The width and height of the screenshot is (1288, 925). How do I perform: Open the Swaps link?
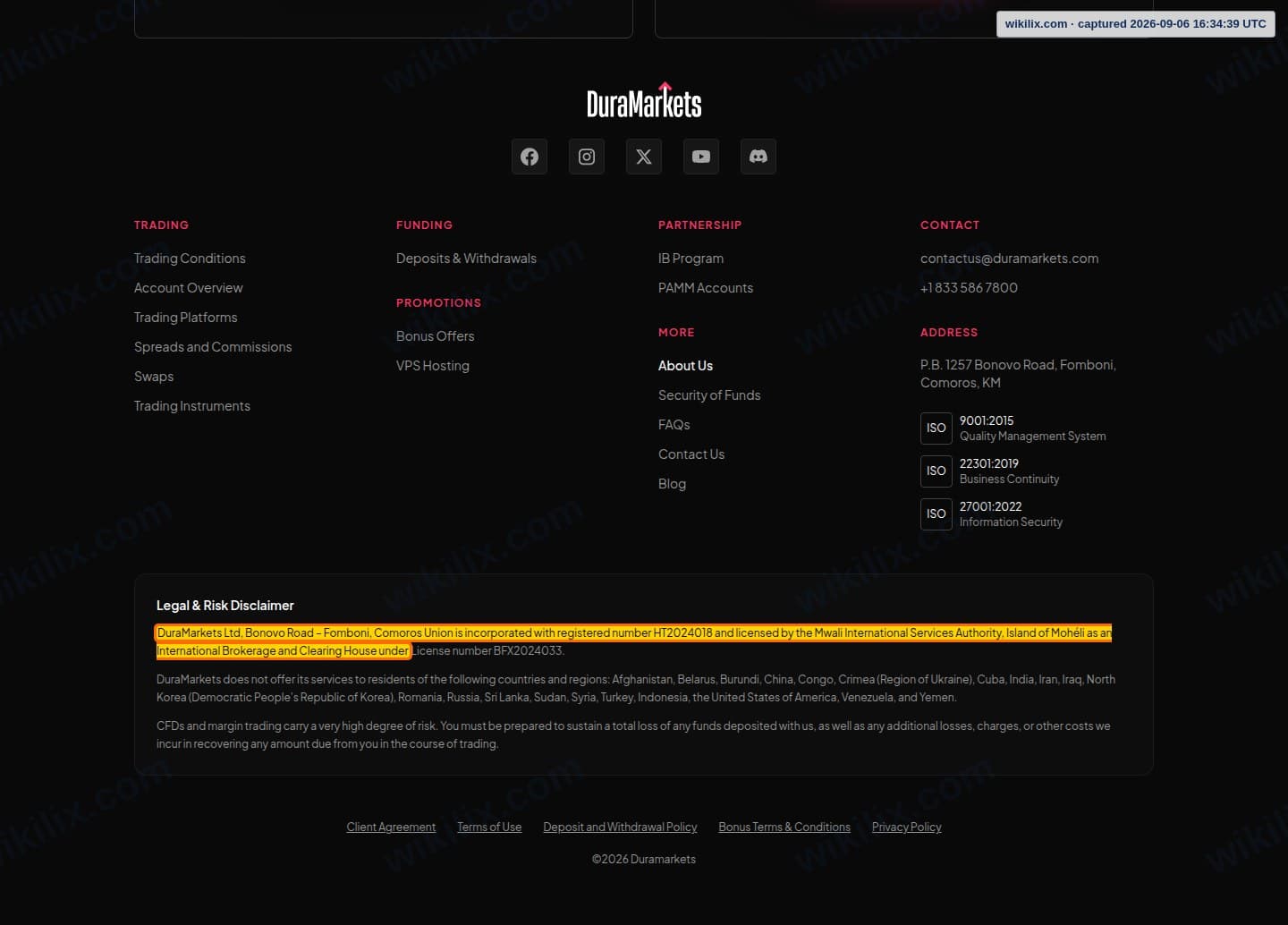pos(154,377)
